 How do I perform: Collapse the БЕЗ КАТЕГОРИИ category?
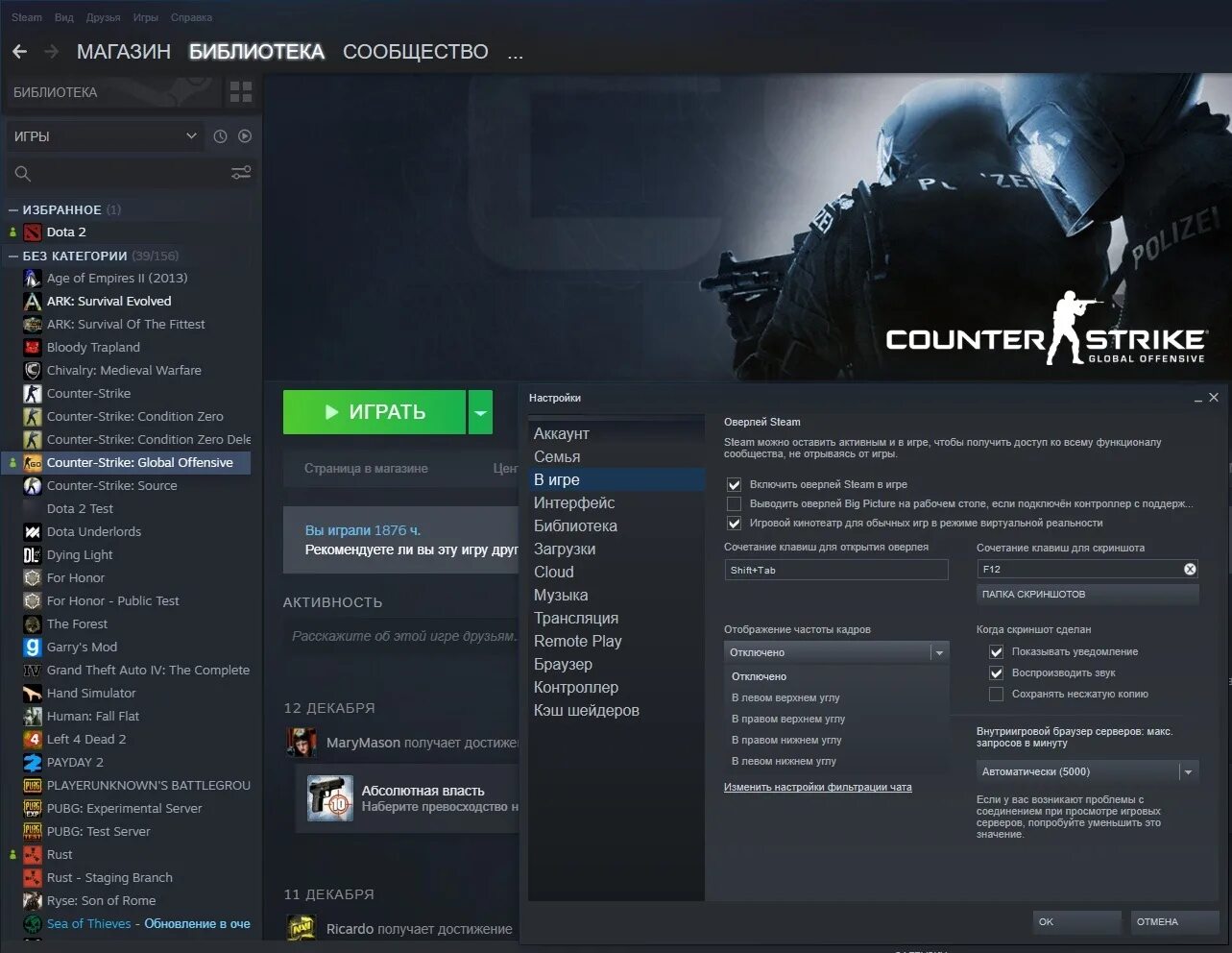tap(13, 256)
